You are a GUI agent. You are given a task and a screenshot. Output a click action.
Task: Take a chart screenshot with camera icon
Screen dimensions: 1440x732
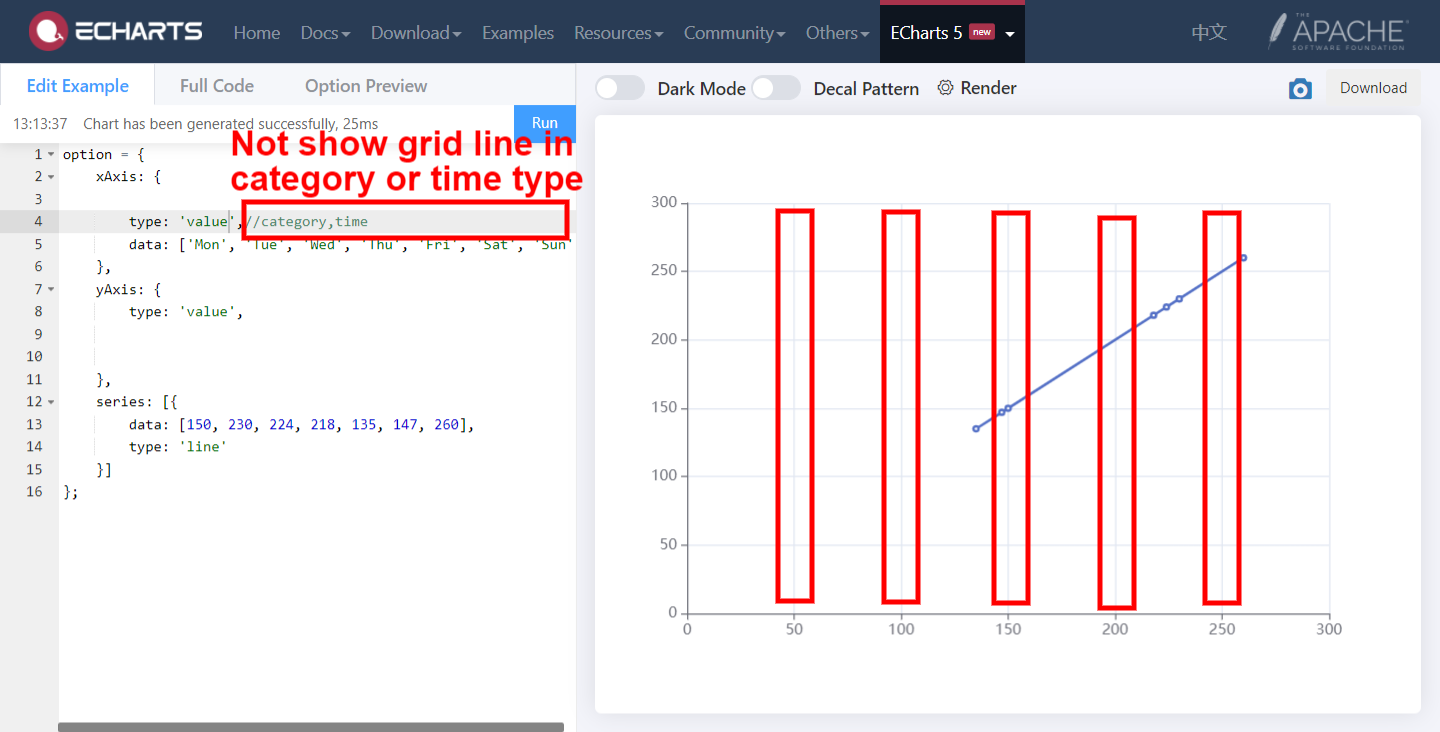(1300, 89)
